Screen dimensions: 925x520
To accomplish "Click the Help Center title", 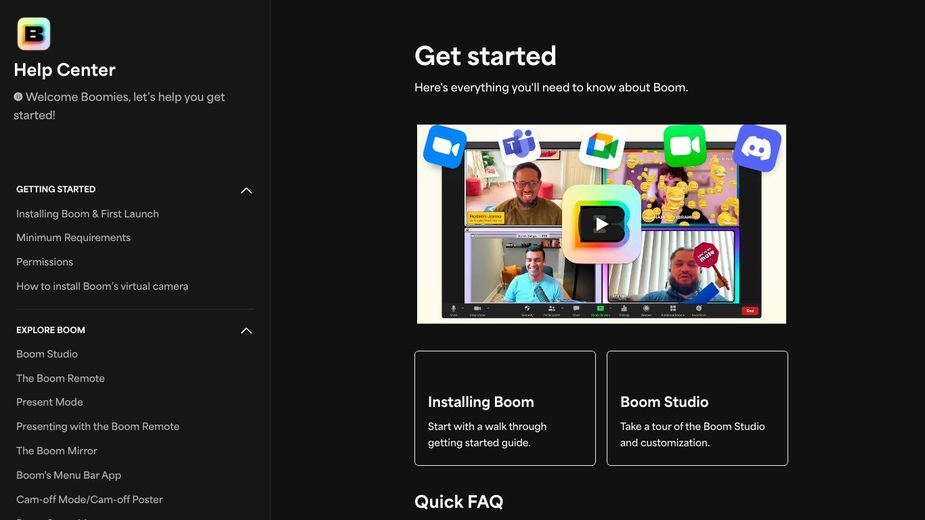I will pyautogui.click(x=64, y=70).
